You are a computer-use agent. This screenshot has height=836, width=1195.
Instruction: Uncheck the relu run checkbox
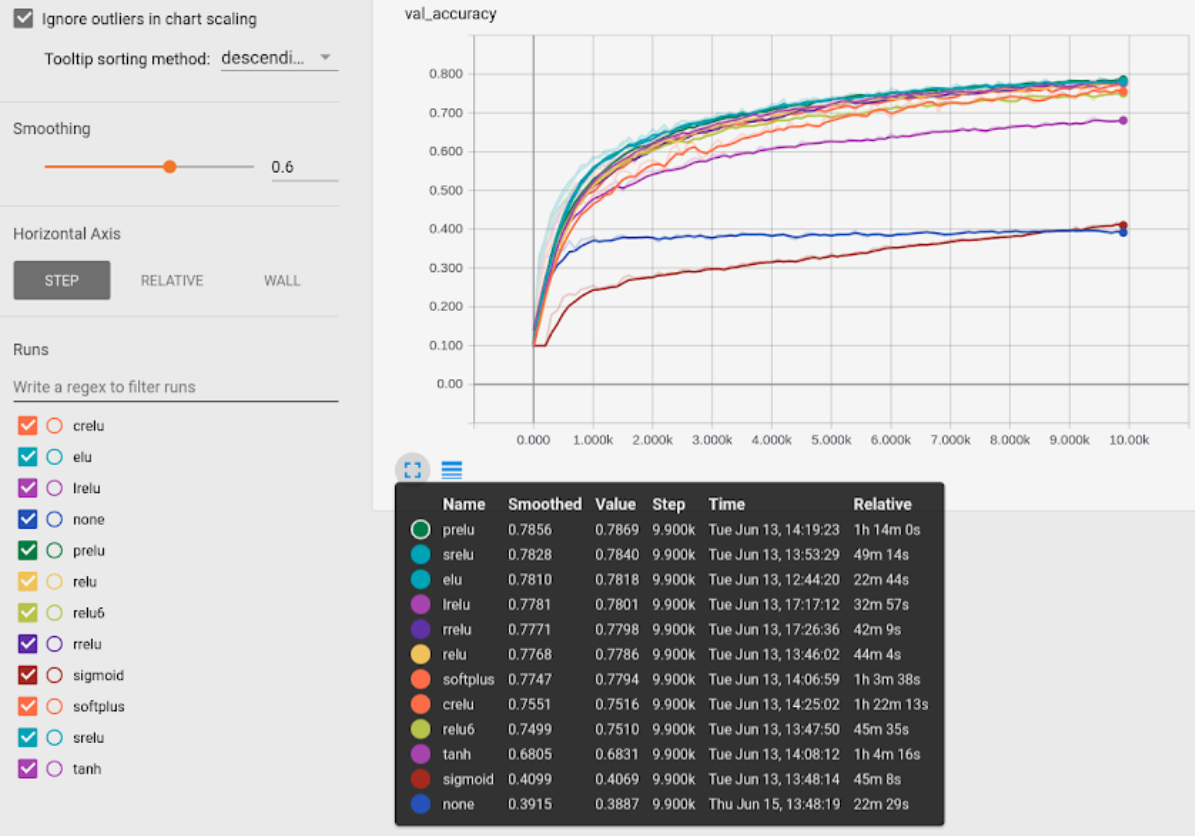[27, 581]
